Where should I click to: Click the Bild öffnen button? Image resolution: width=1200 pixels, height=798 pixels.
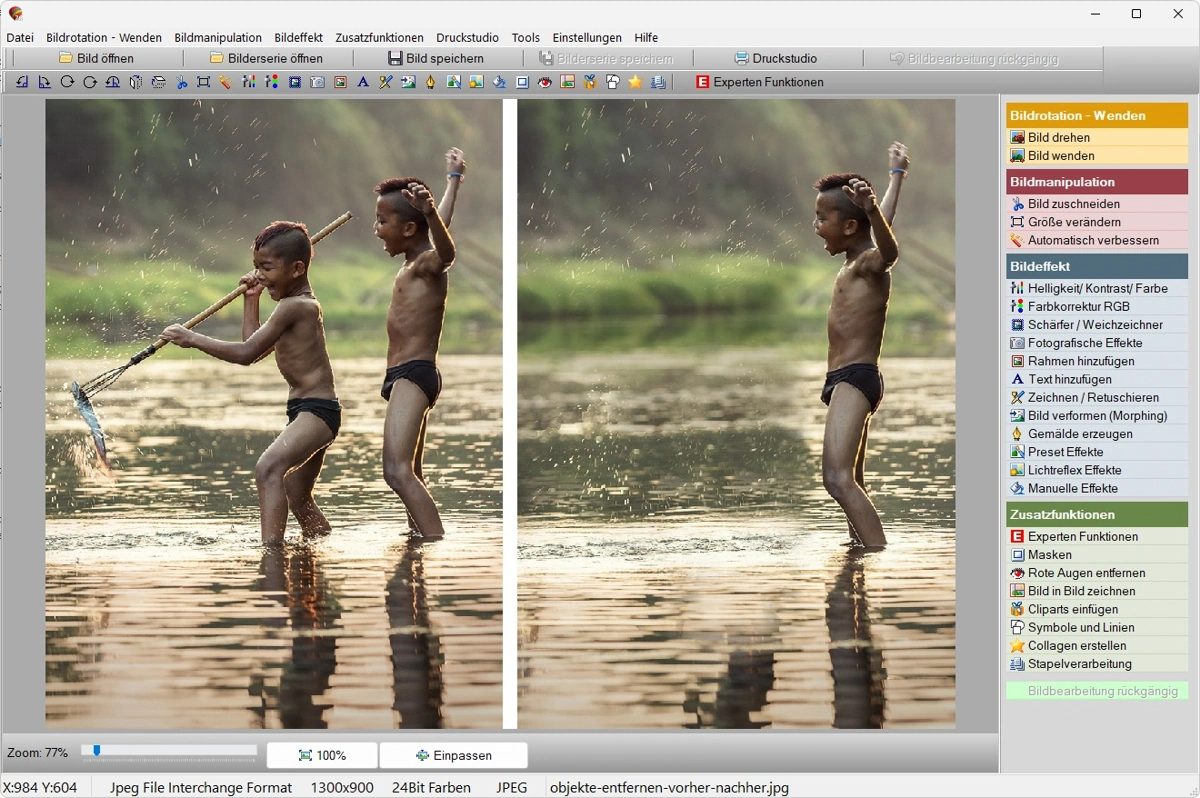point(96,58)
